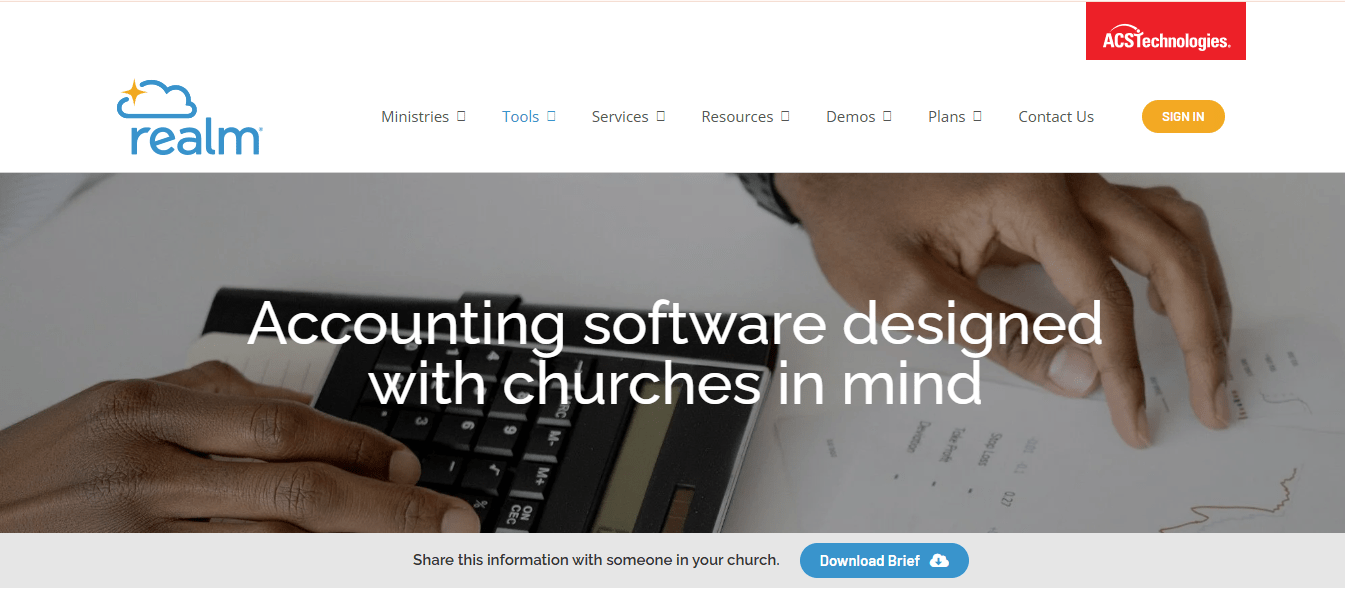This screenshot has height=589, width=1345.
Task: Open the Resources menu
Action: [737, 117]
